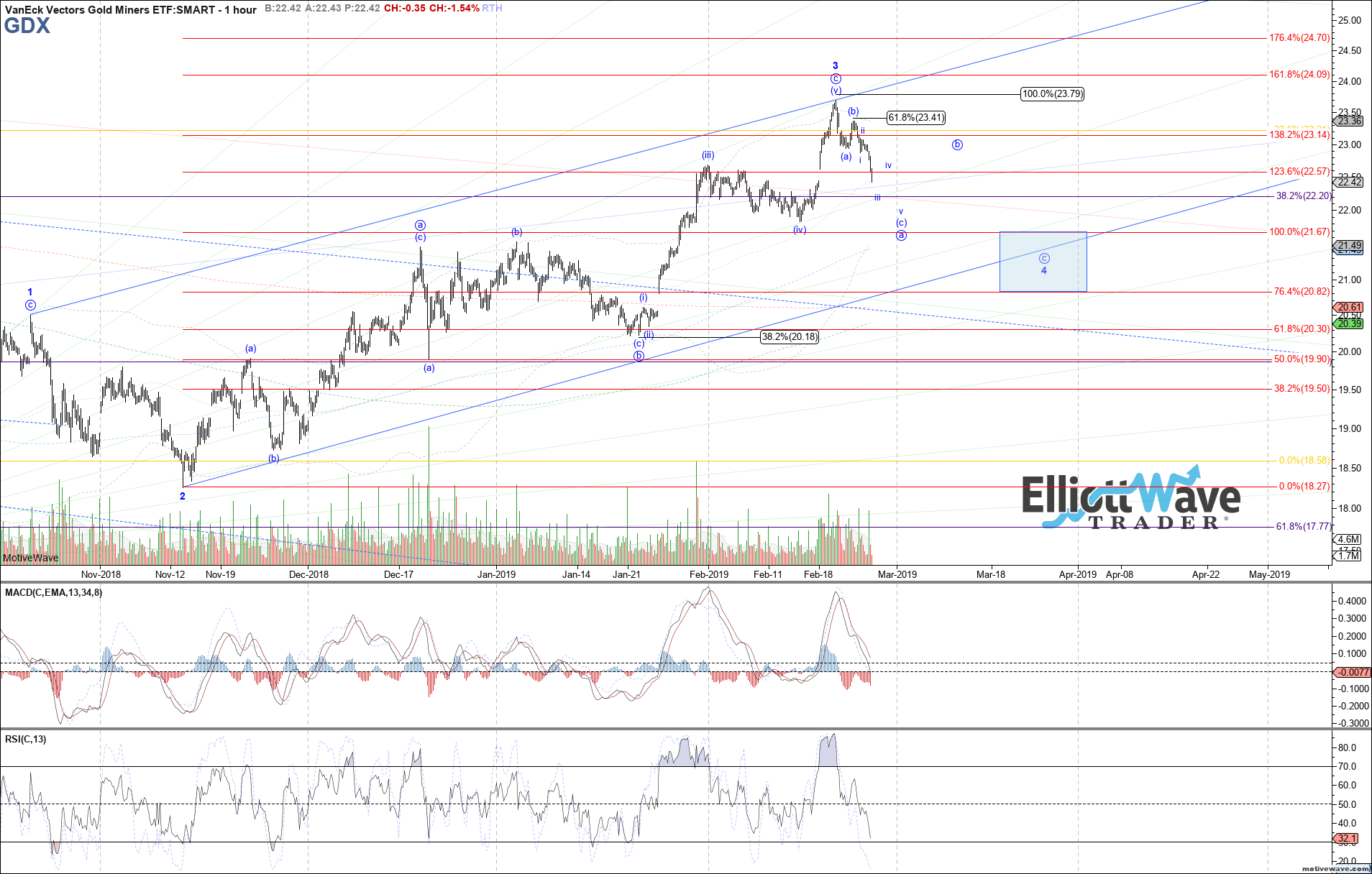Viewport: 1372px width, 874px height.
Task: Select the Nov-2018 date on time axis
Action: [x=101, y=574]
